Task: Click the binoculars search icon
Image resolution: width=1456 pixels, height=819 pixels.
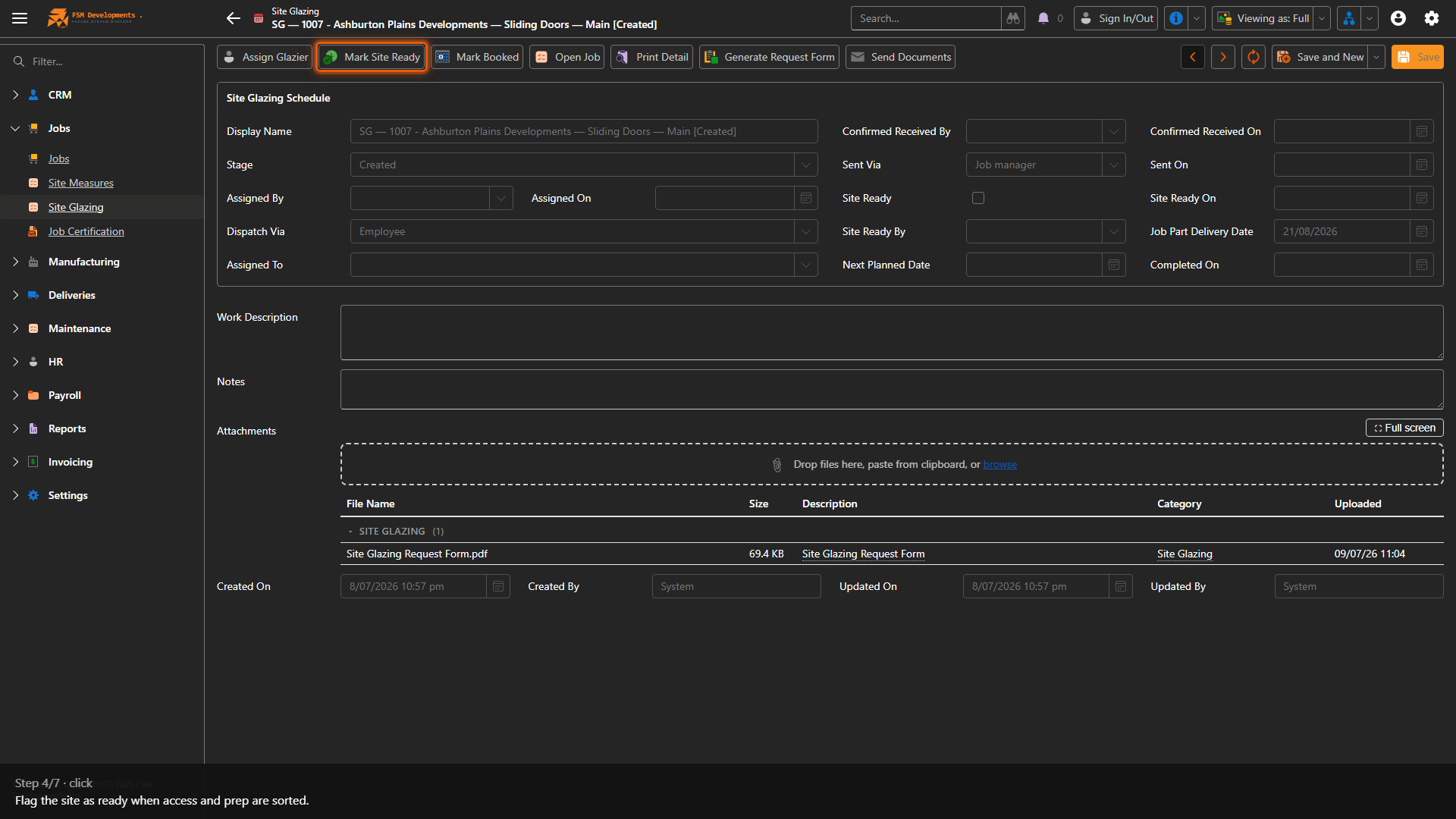Action: coord(1013,18)
